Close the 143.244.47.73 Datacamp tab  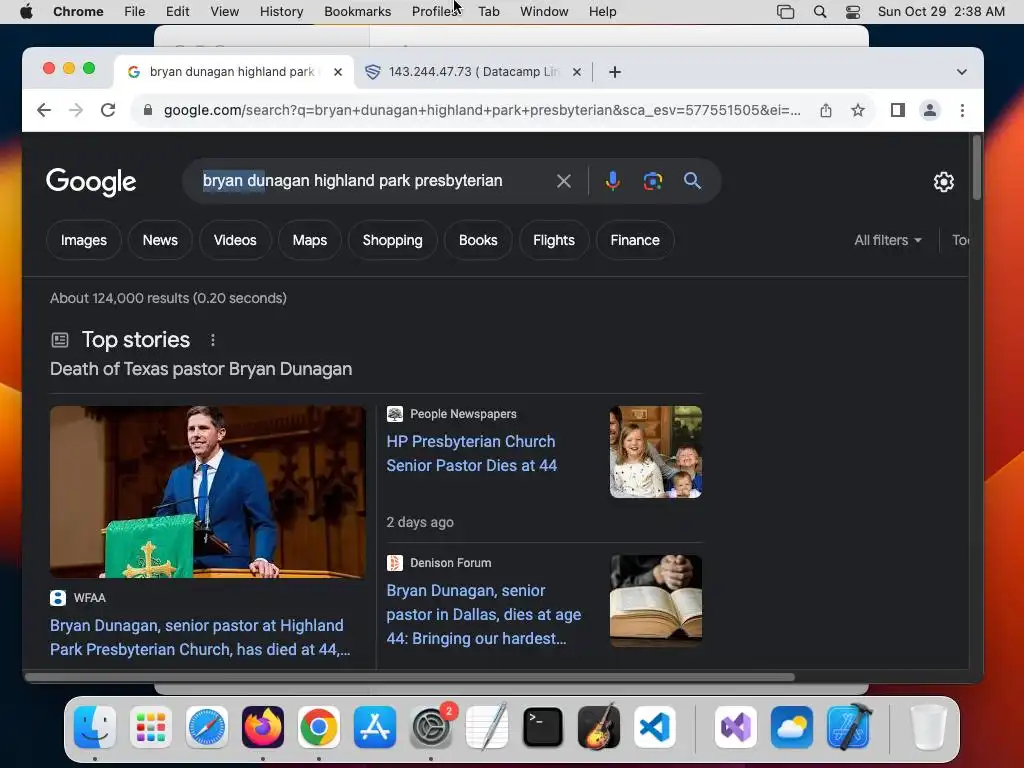(577, 72)
